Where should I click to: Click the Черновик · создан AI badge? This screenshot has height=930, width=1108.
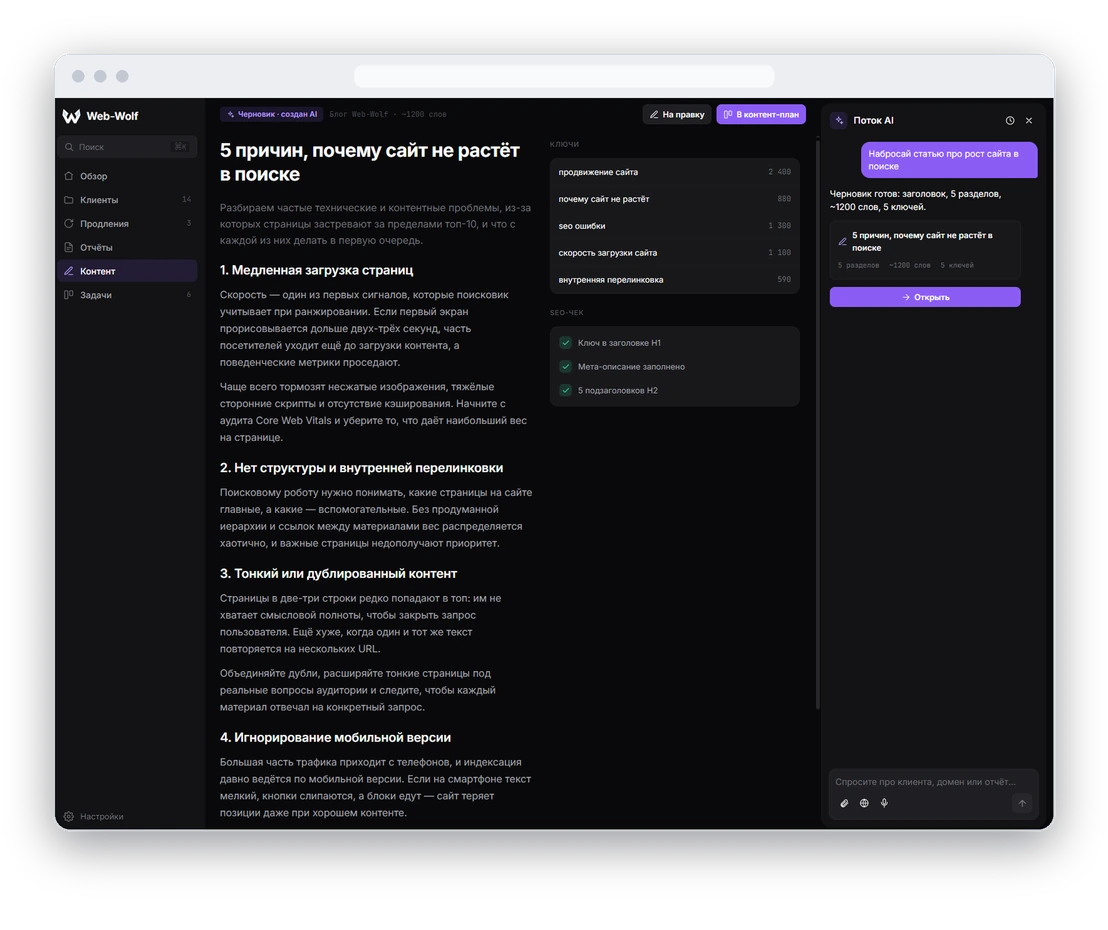[272, 114]
